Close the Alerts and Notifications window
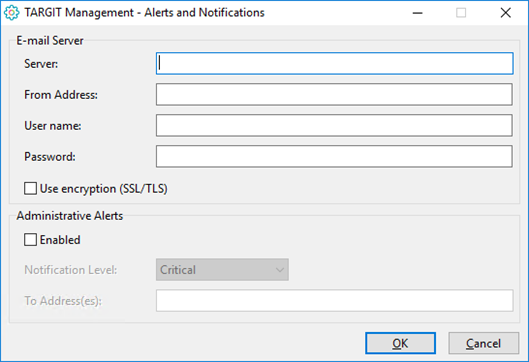529x362 pixels. pos(505,13)
